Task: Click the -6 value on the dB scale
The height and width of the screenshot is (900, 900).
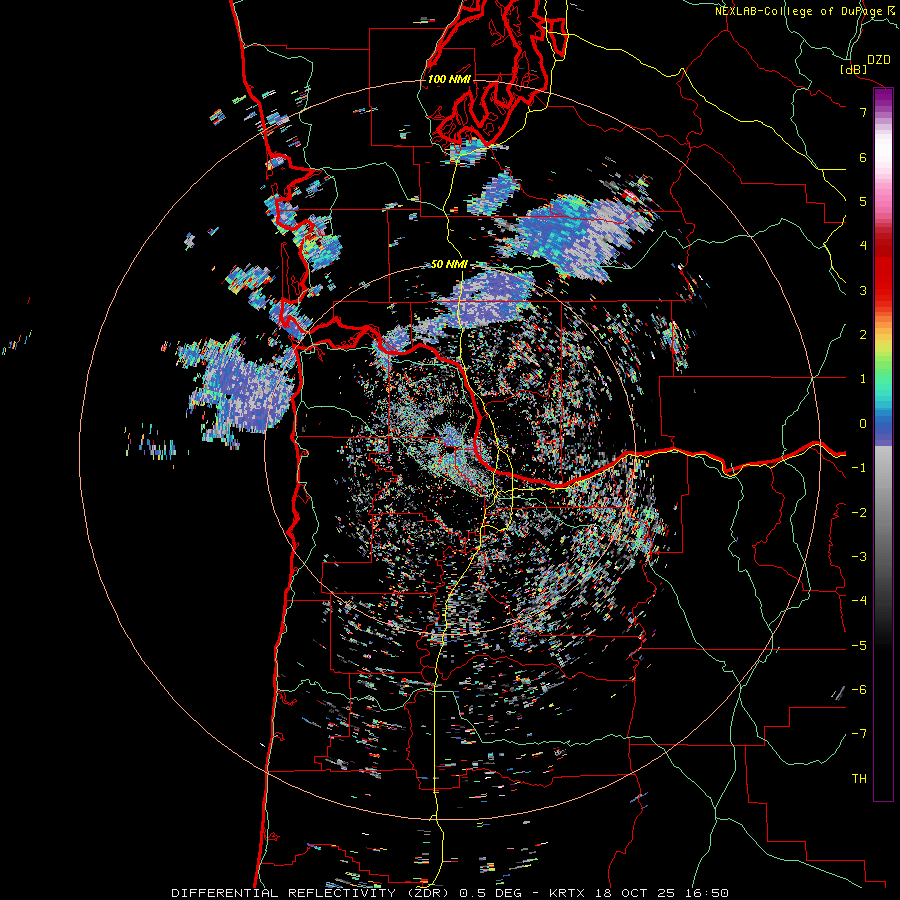Action: (859, 690)
